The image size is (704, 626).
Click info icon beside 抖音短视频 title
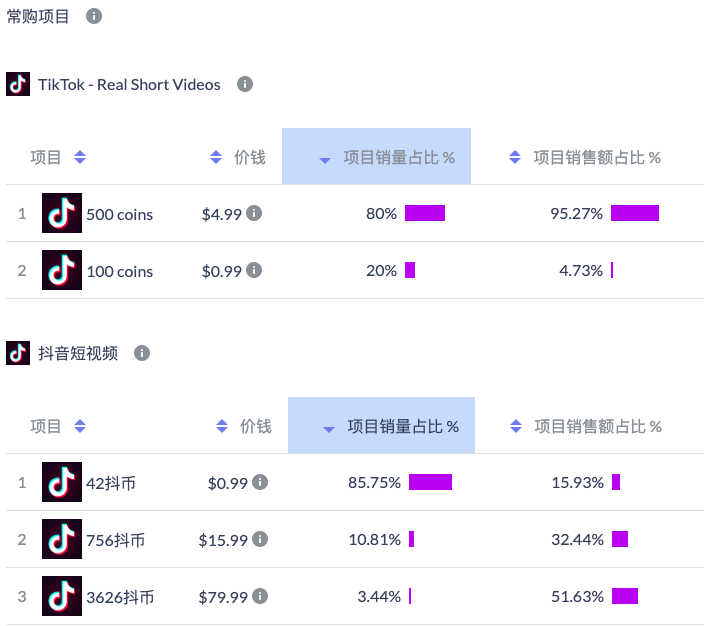[x=142, y=353]
